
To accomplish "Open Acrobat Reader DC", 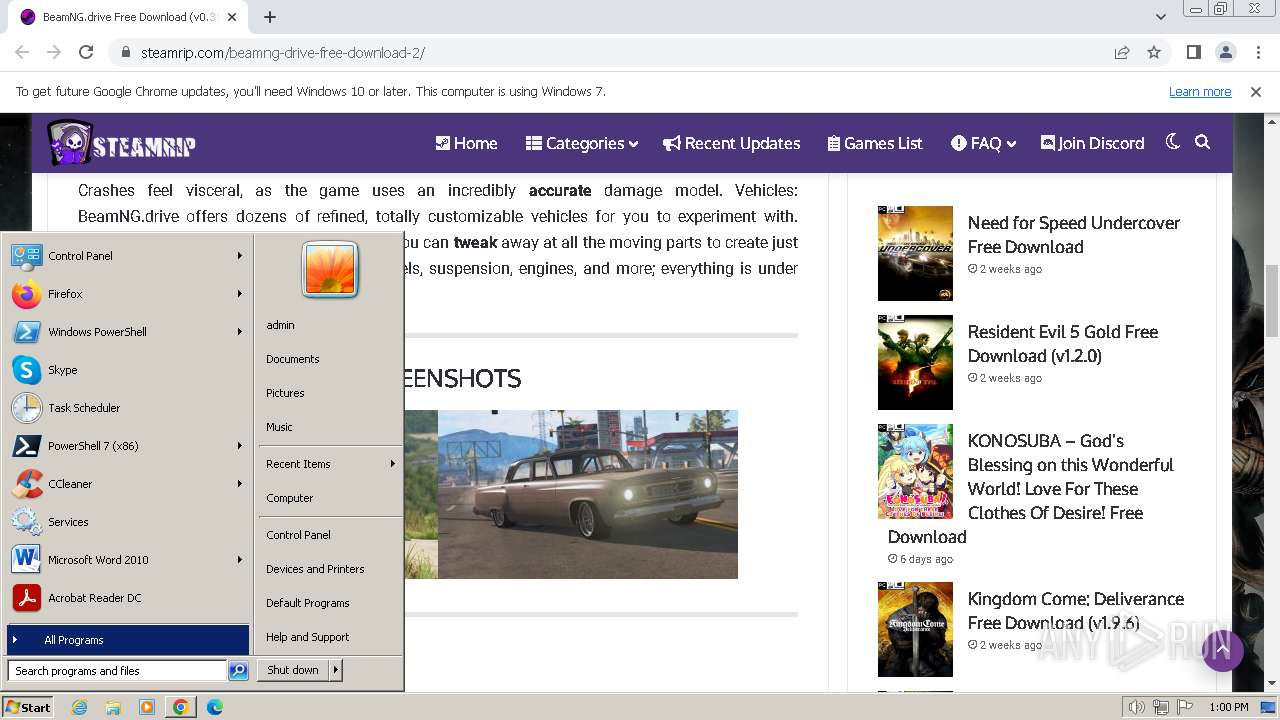I will click(x=26, y=598).
